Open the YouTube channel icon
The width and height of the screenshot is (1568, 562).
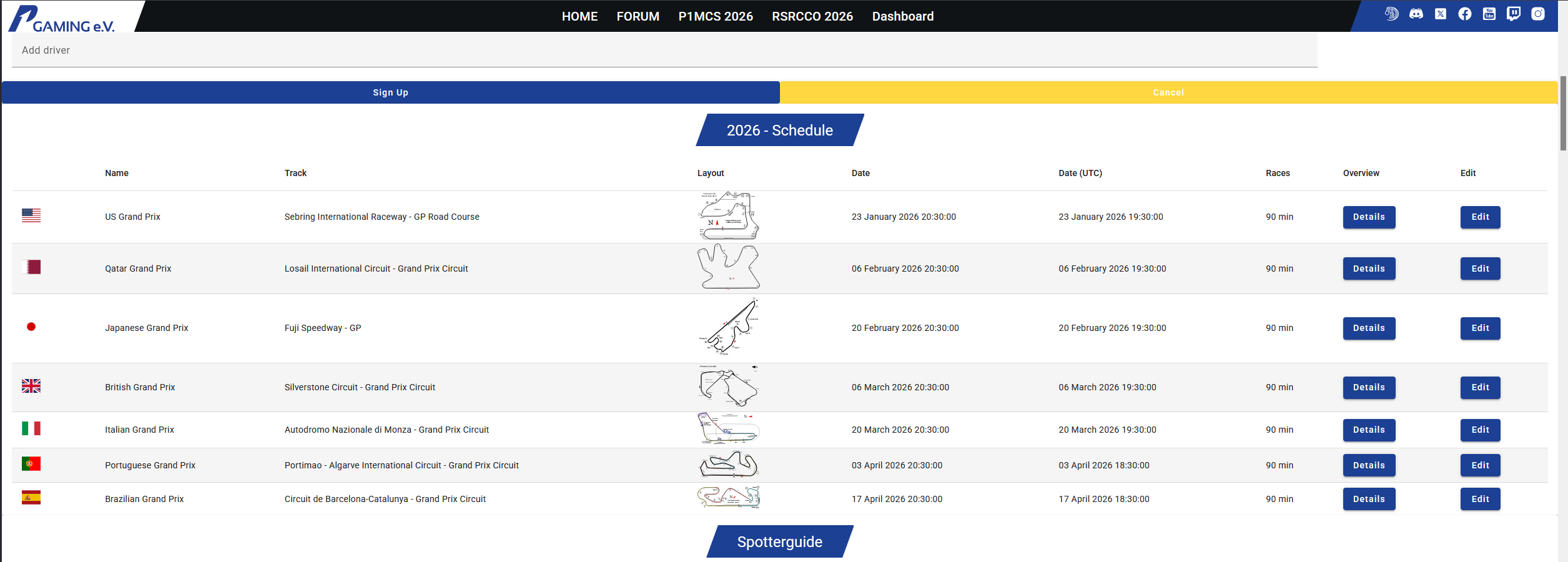coord(1489,14)
